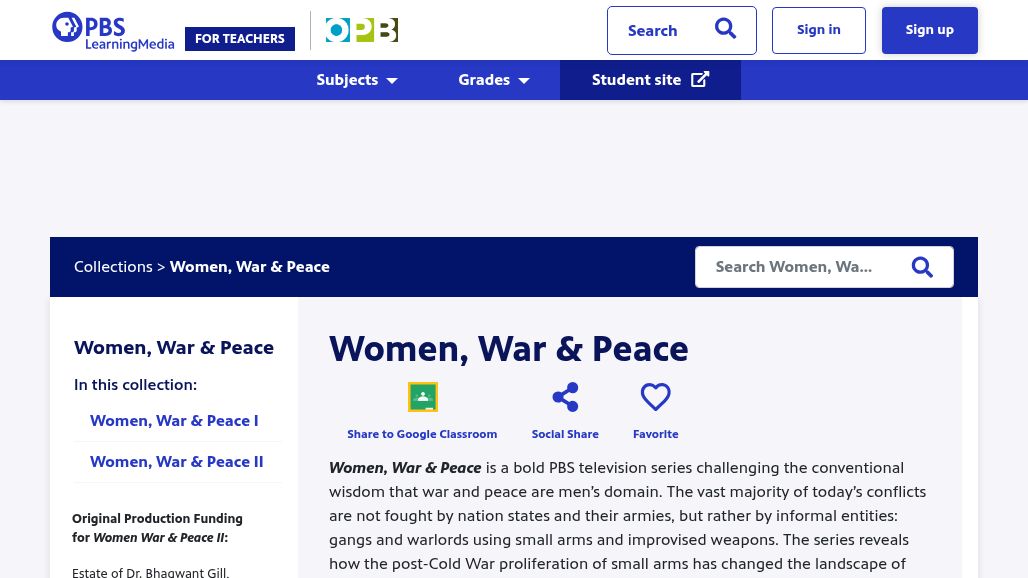The height and width of the screenshot is (578, 1028).
Task: Click the Student site external link icon
Action: click(700, 80)
